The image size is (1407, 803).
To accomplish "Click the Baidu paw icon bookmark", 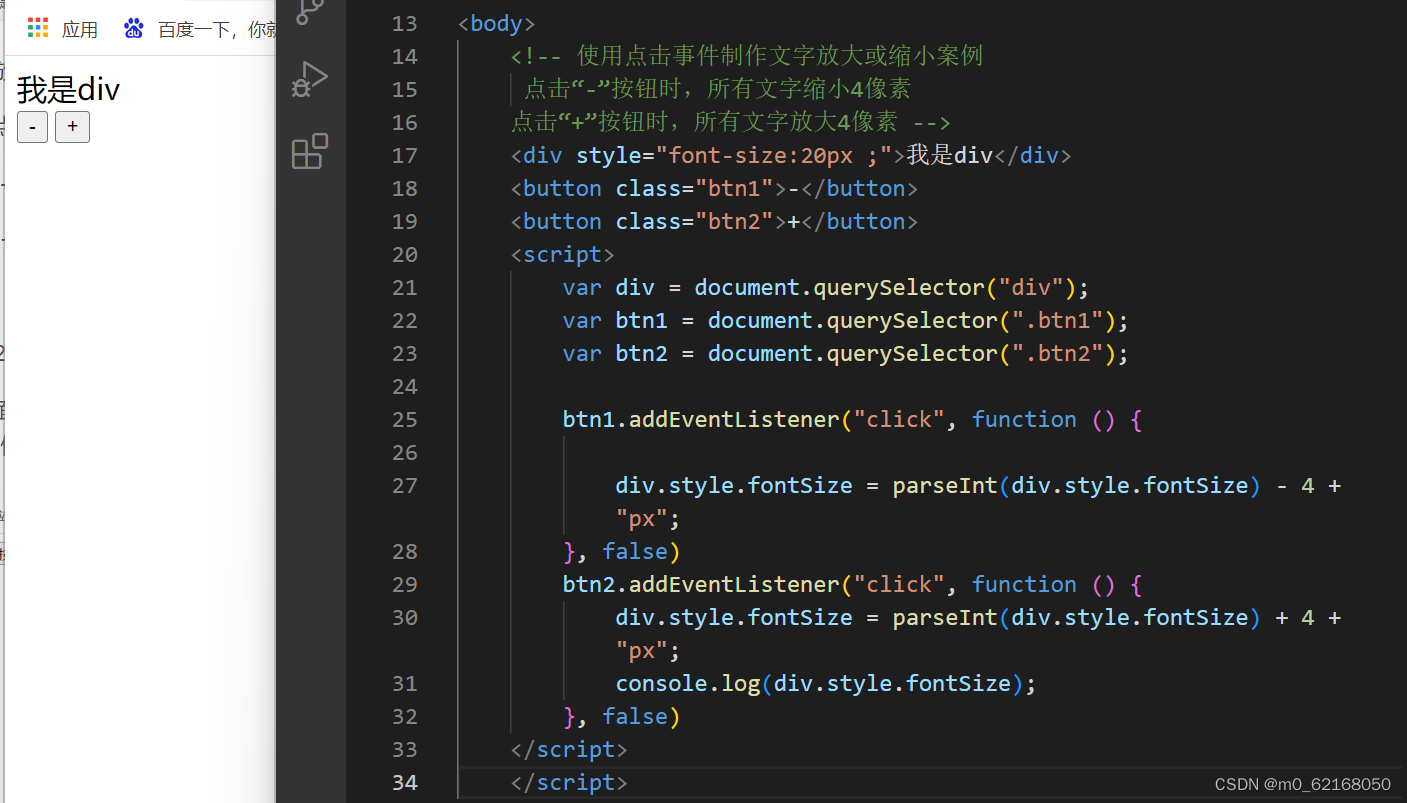I will 133,27.
